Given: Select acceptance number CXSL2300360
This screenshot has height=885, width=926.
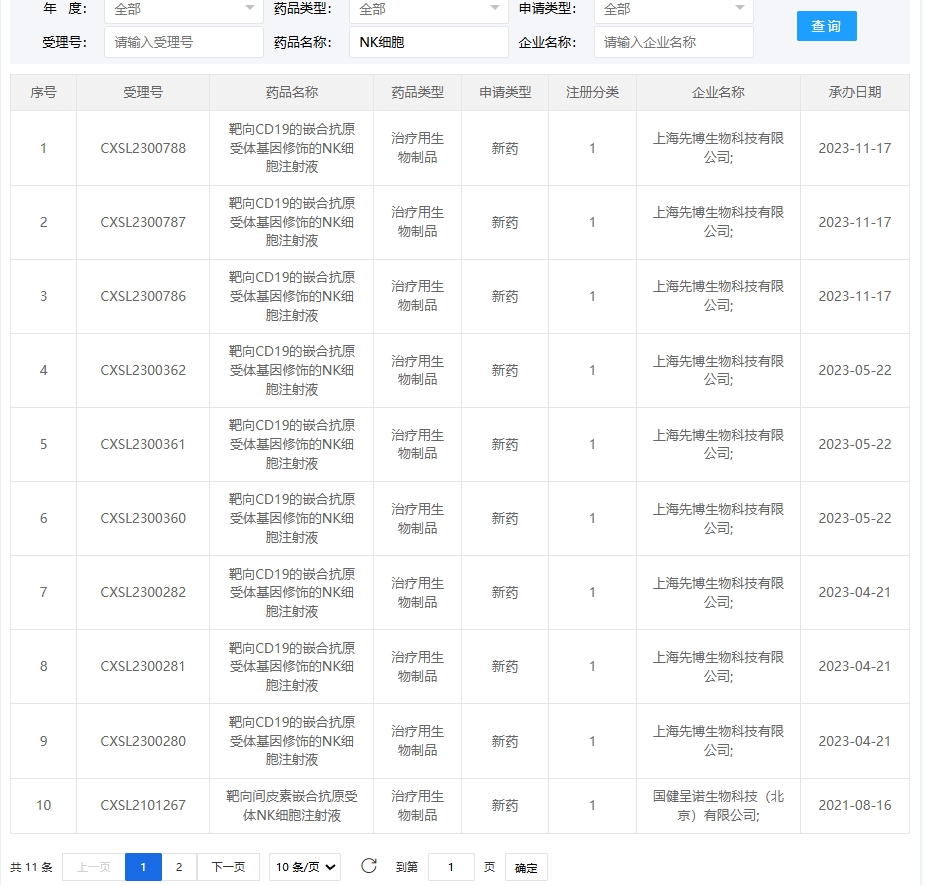Looking at the screenshot, I should tap(143, 518).
